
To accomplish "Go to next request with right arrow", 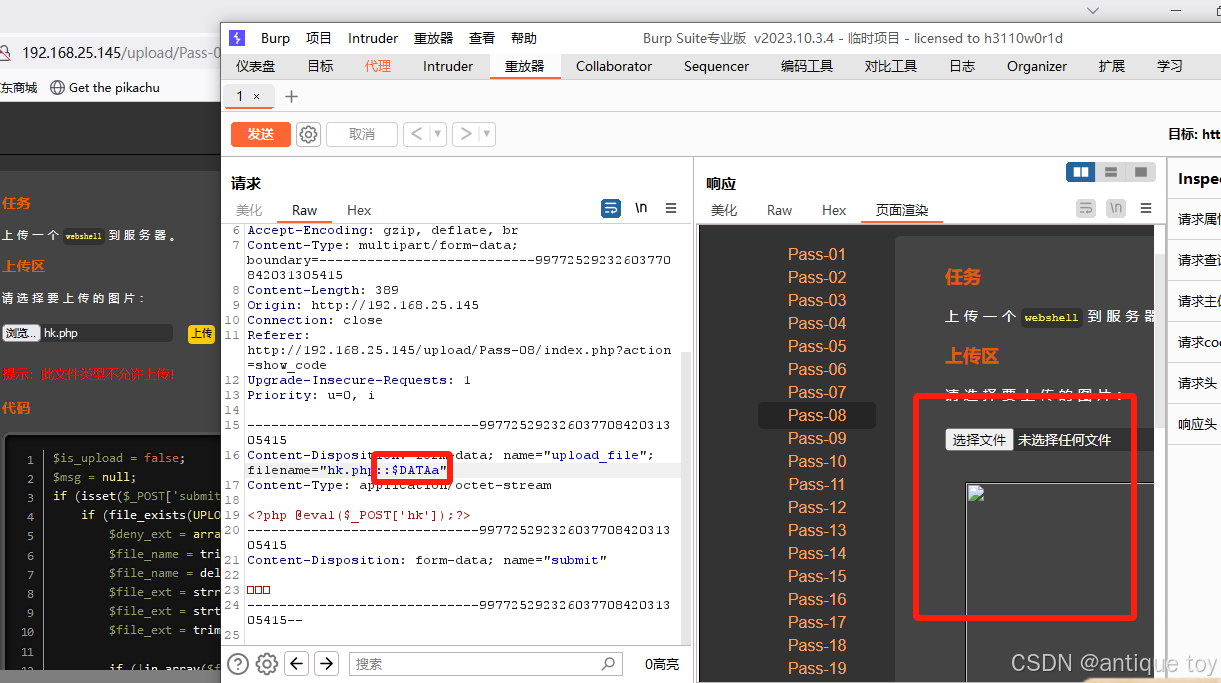I will (466, 134).
